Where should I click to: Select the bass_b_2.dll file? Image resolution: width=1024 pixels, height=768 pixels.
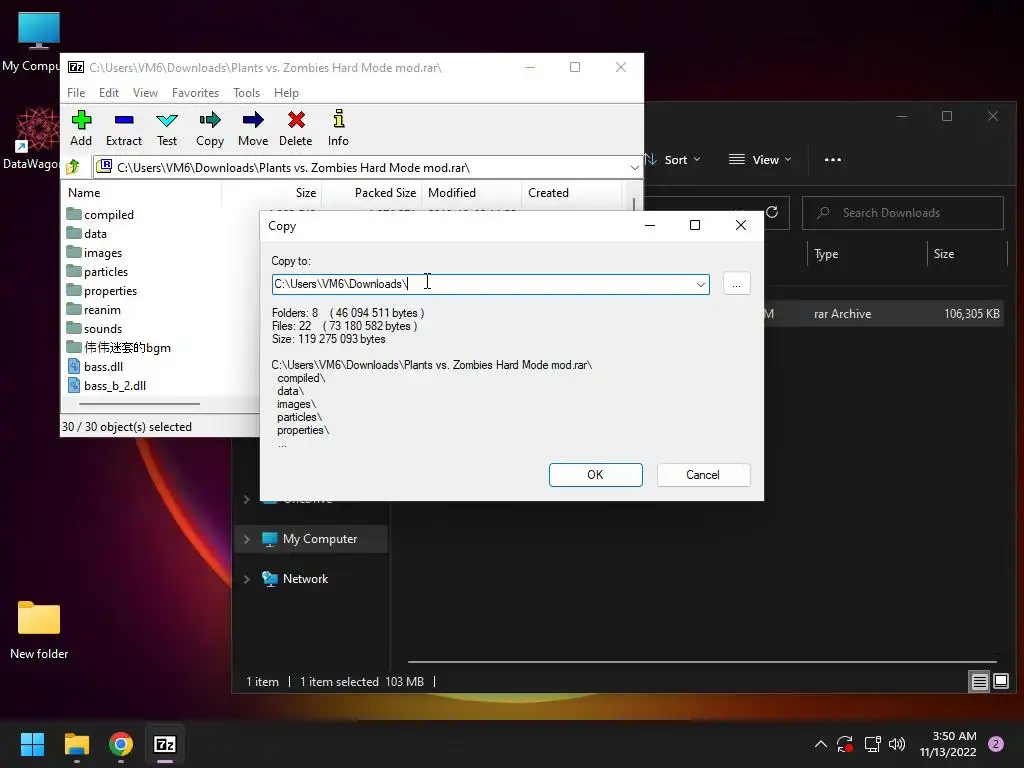coord(107,385)
